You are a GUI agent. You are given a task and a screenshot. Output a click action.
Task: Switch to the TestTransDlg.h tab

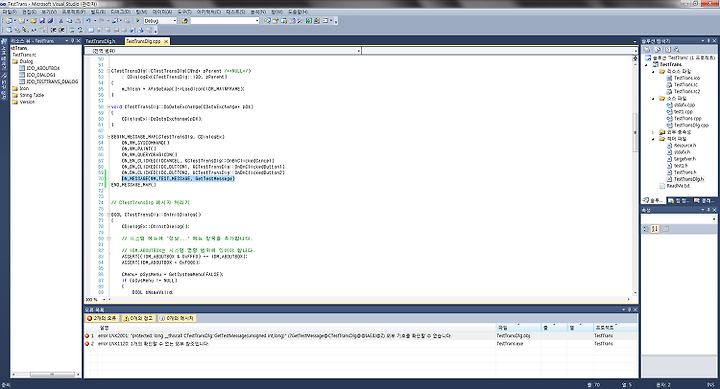tap(100, 41)
